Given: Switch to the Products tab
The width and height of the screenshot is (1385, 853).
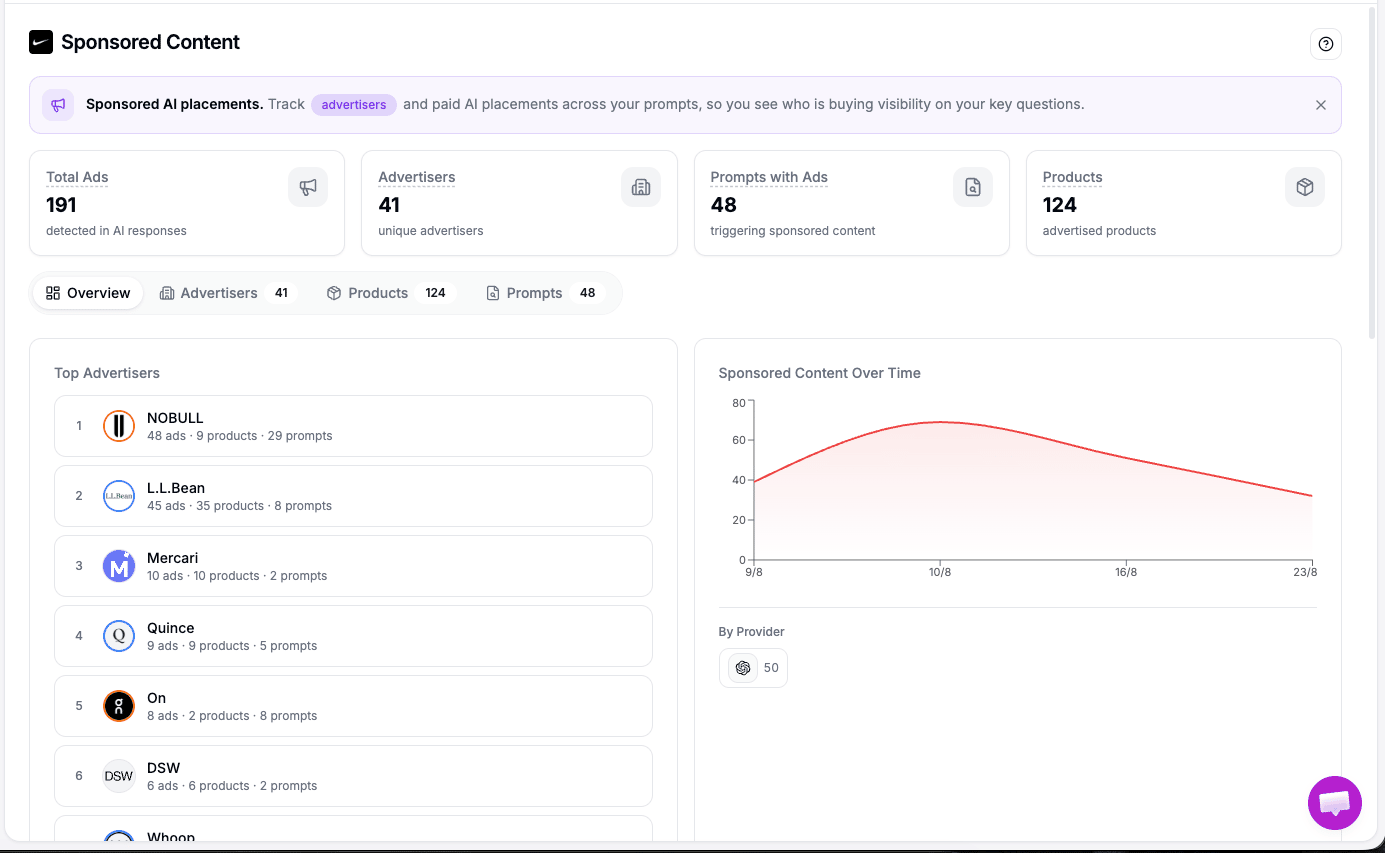Looking at the screenshot, I should click(388, 293).
